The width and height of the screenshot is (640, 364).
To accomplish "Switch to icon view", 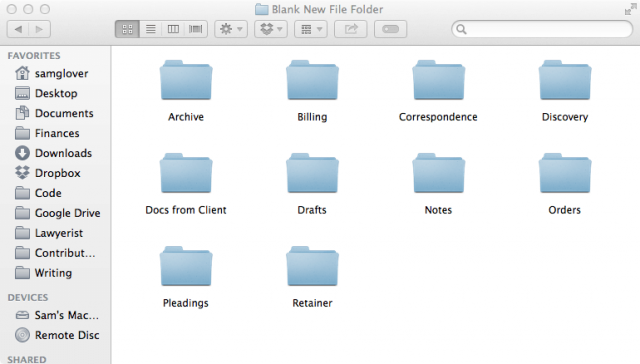I will click(x=127, y=29).
